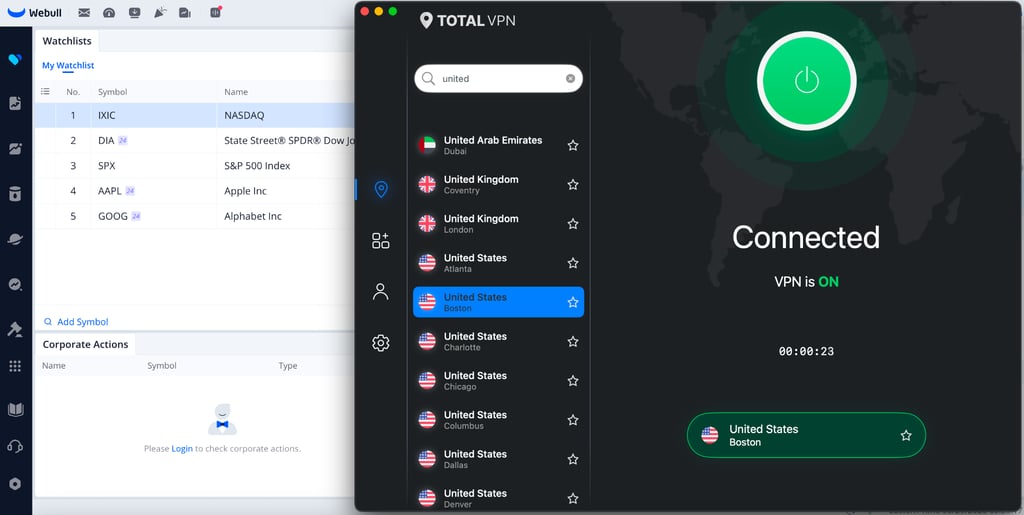Connect to United States Charlotte server

(498, 341)
